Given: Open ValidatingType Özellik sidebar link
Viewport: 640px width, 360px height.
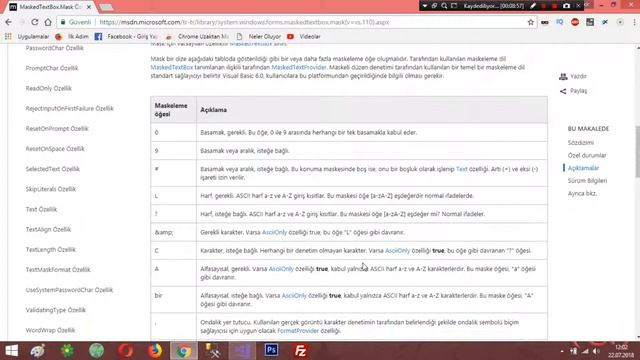Looking at the screenshot, I should tap(56, 310).
